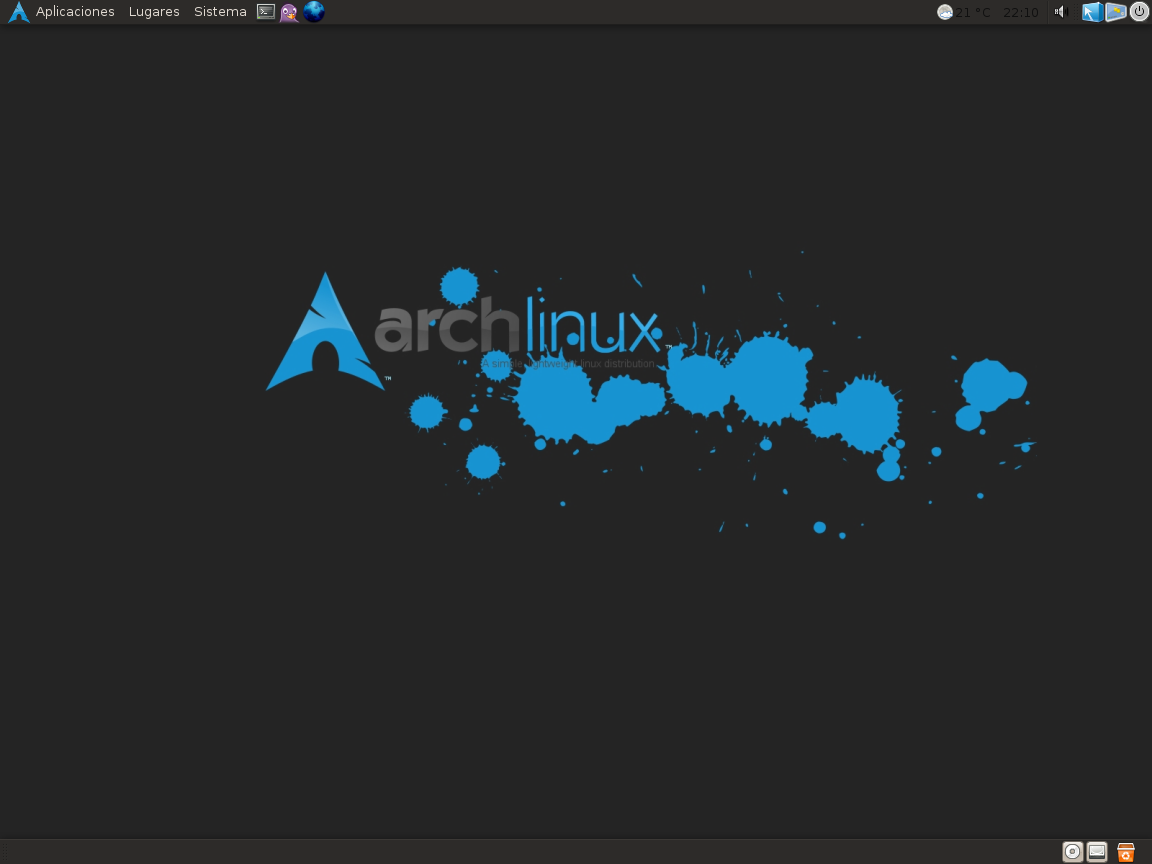Open the orange trash bin icon

(1126, 852)
